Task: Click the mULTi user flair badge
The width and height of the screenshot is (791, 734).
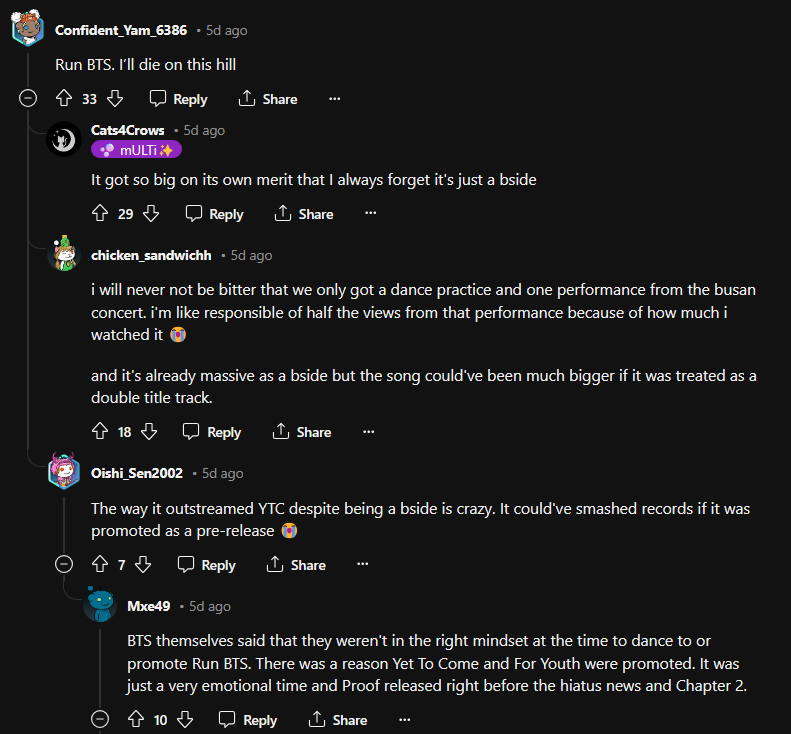Action: click(x=136, y=150)
